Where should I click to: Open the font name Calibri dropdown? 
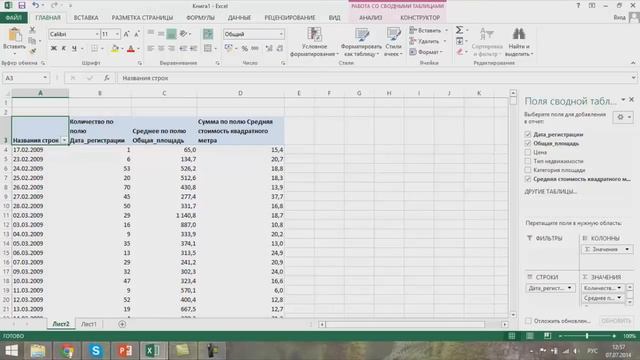pos(97,34)
